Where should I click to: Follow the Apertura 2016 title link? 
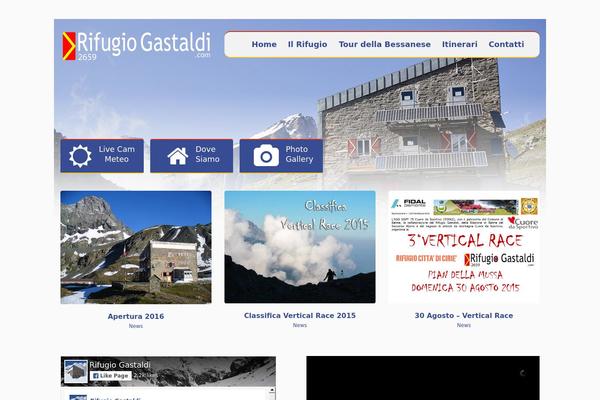pos(136,317)
